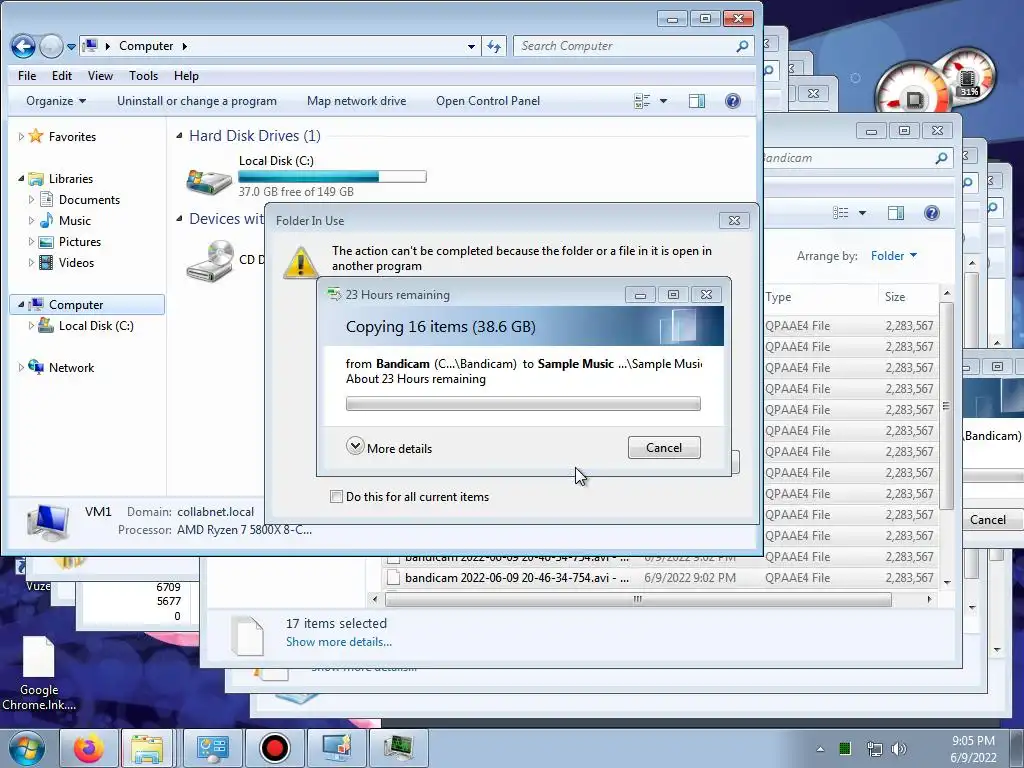Open Google Chrome.lnk desktop icon
This screenshot has width=1024, height=768.
pos(39,673)
